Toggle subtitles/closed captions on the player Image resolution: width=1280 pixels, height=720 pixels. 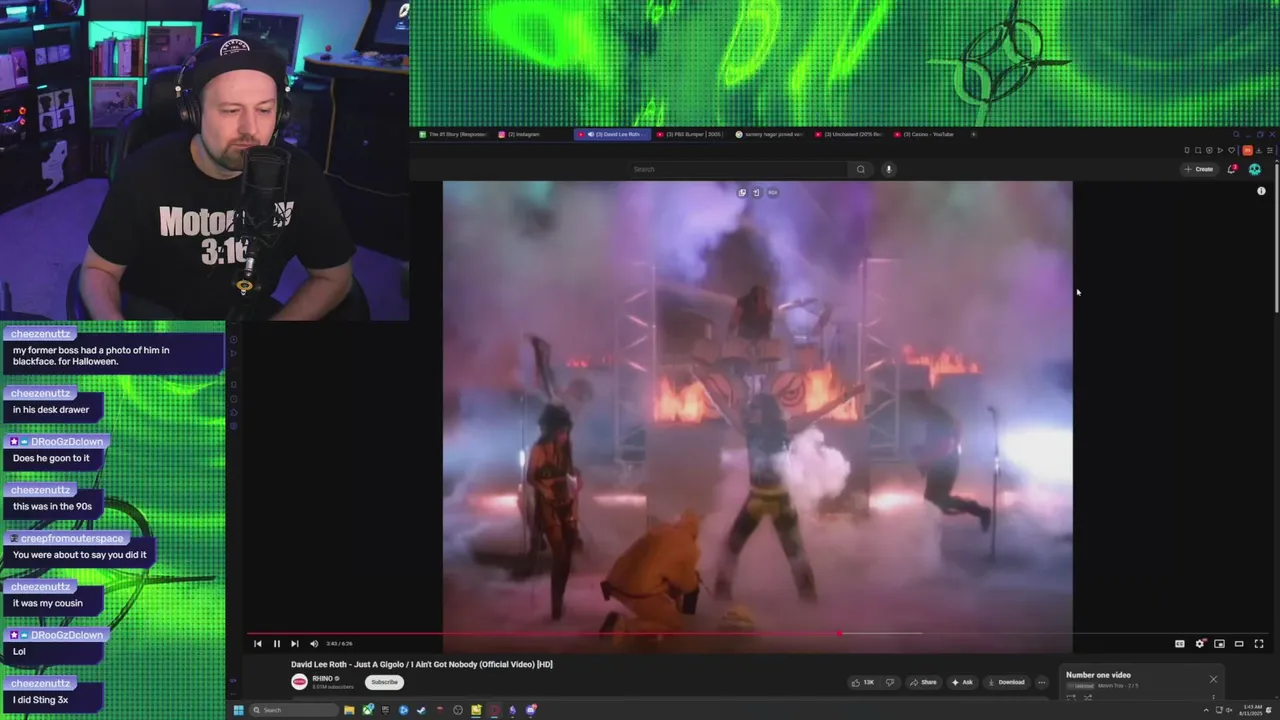[x=1179, y=644]
